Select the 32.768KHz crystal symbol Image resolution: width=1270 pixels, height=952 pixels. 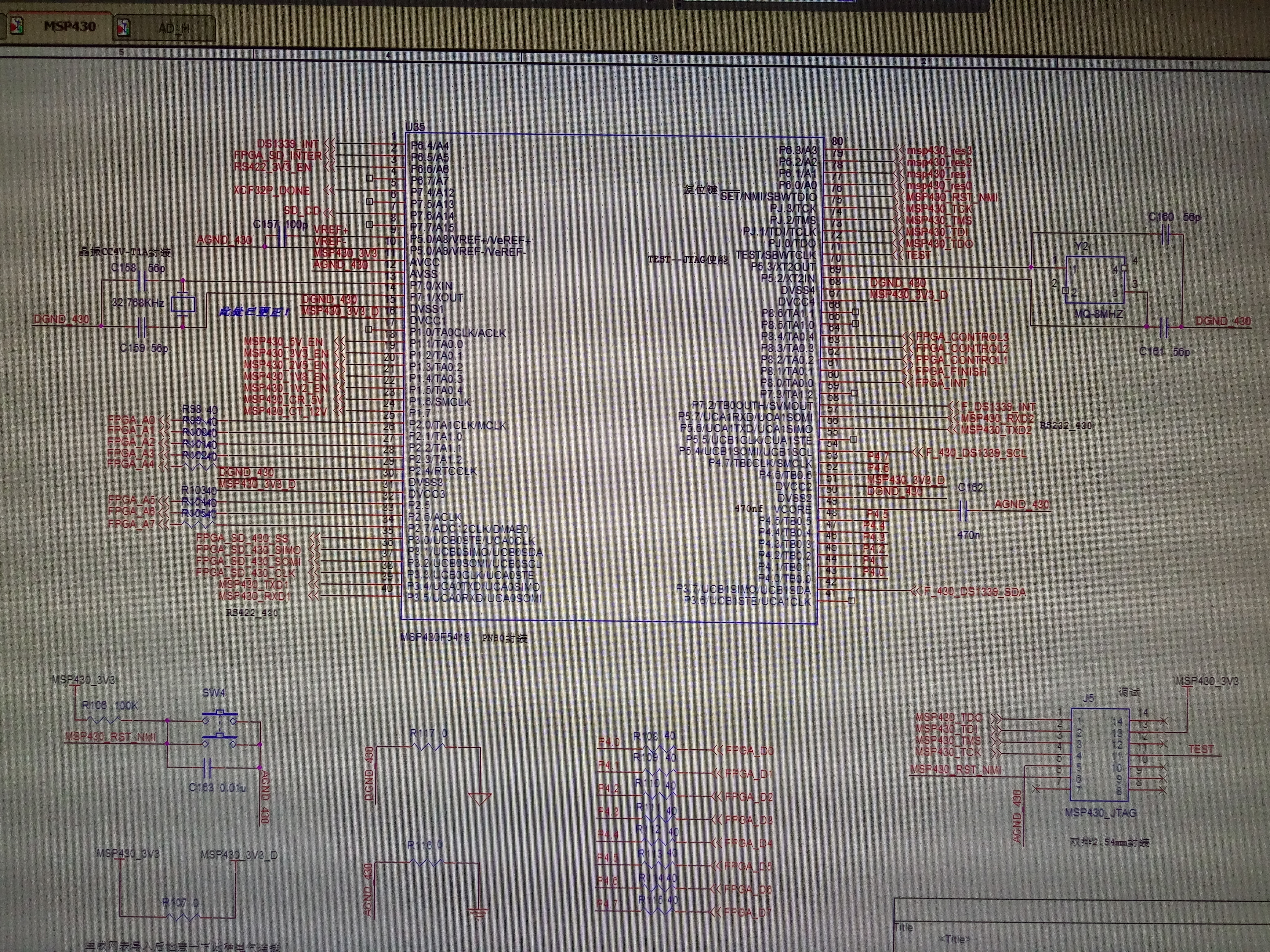(x=184, y=304)
